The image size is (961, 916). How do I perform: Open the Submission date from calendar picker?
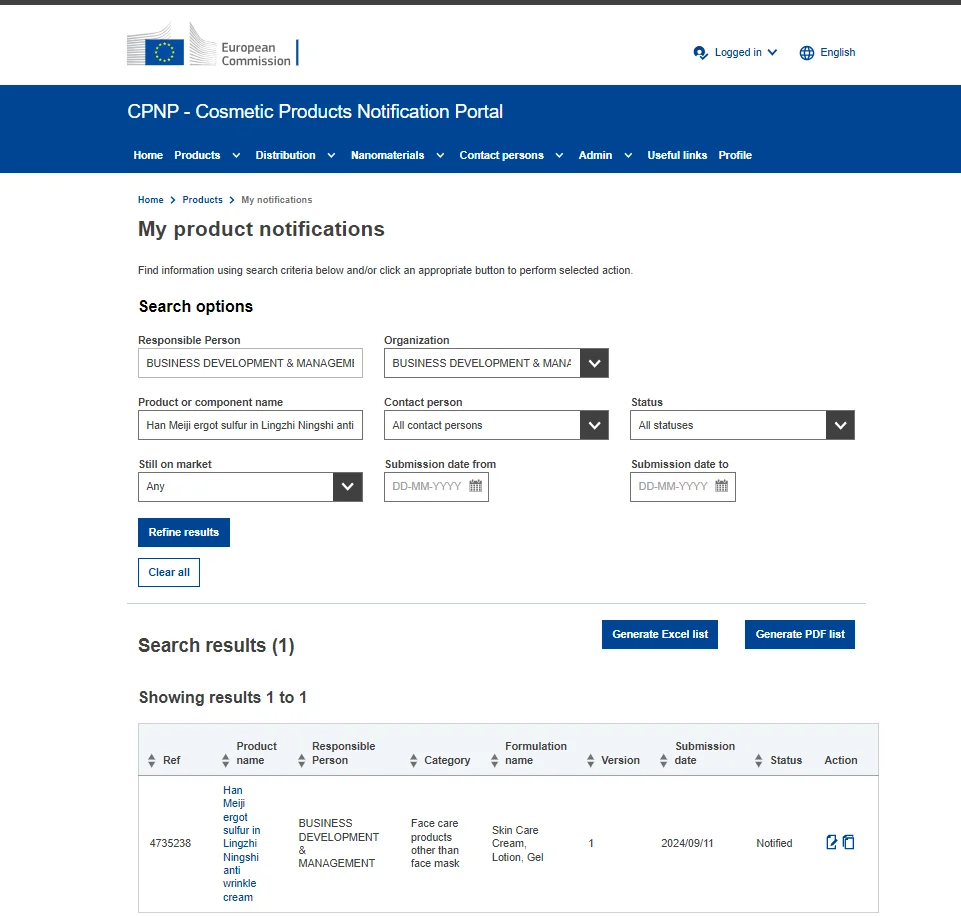pos(476,487)
